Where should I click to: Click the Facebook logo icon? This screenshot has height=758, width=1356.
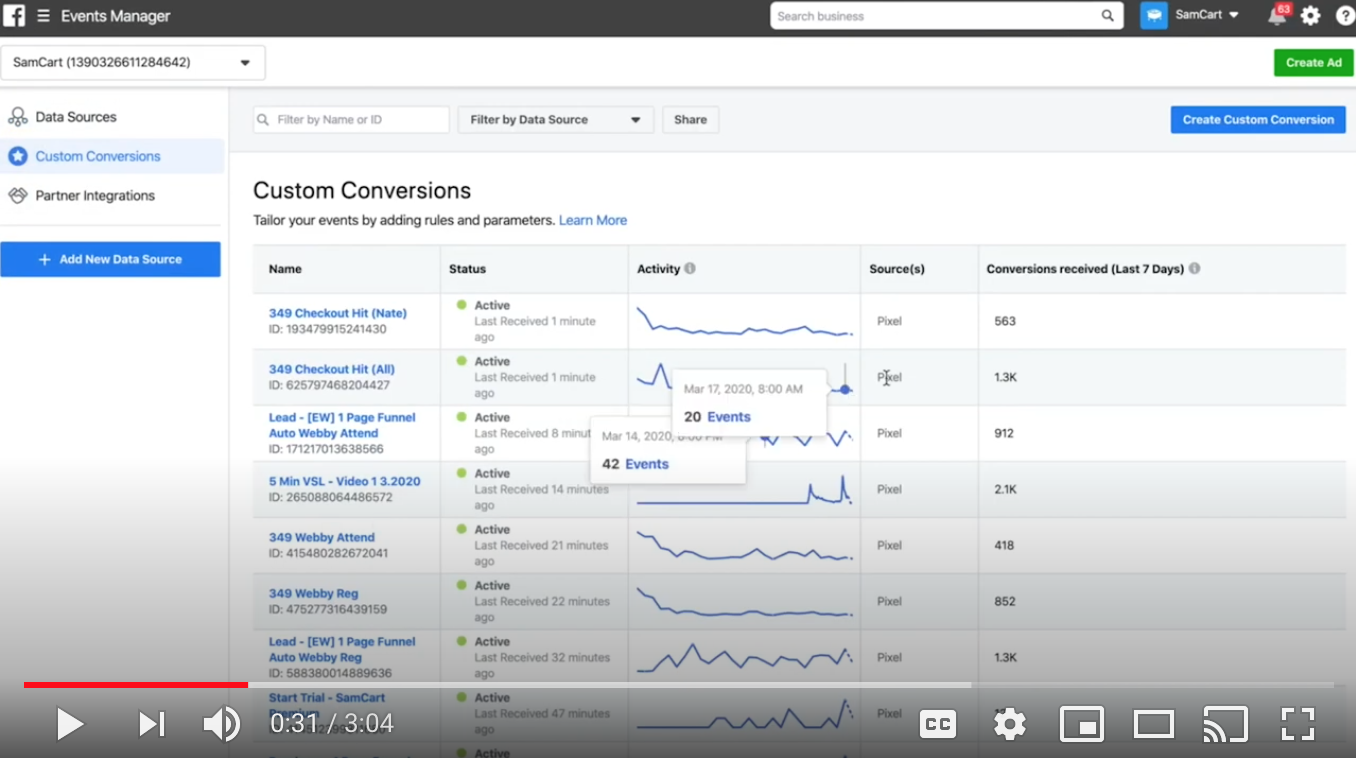[x=15, y=16]
